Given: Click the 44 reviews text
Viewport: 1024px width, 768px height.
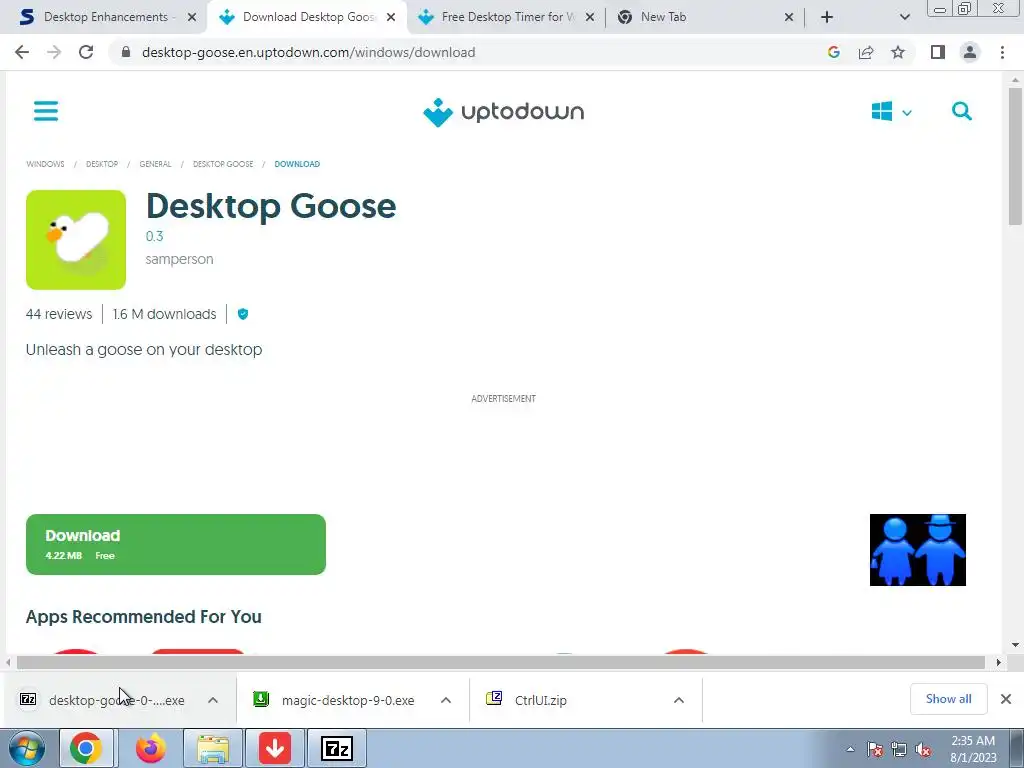Looking at the screenshot, I should coord(59,314).
